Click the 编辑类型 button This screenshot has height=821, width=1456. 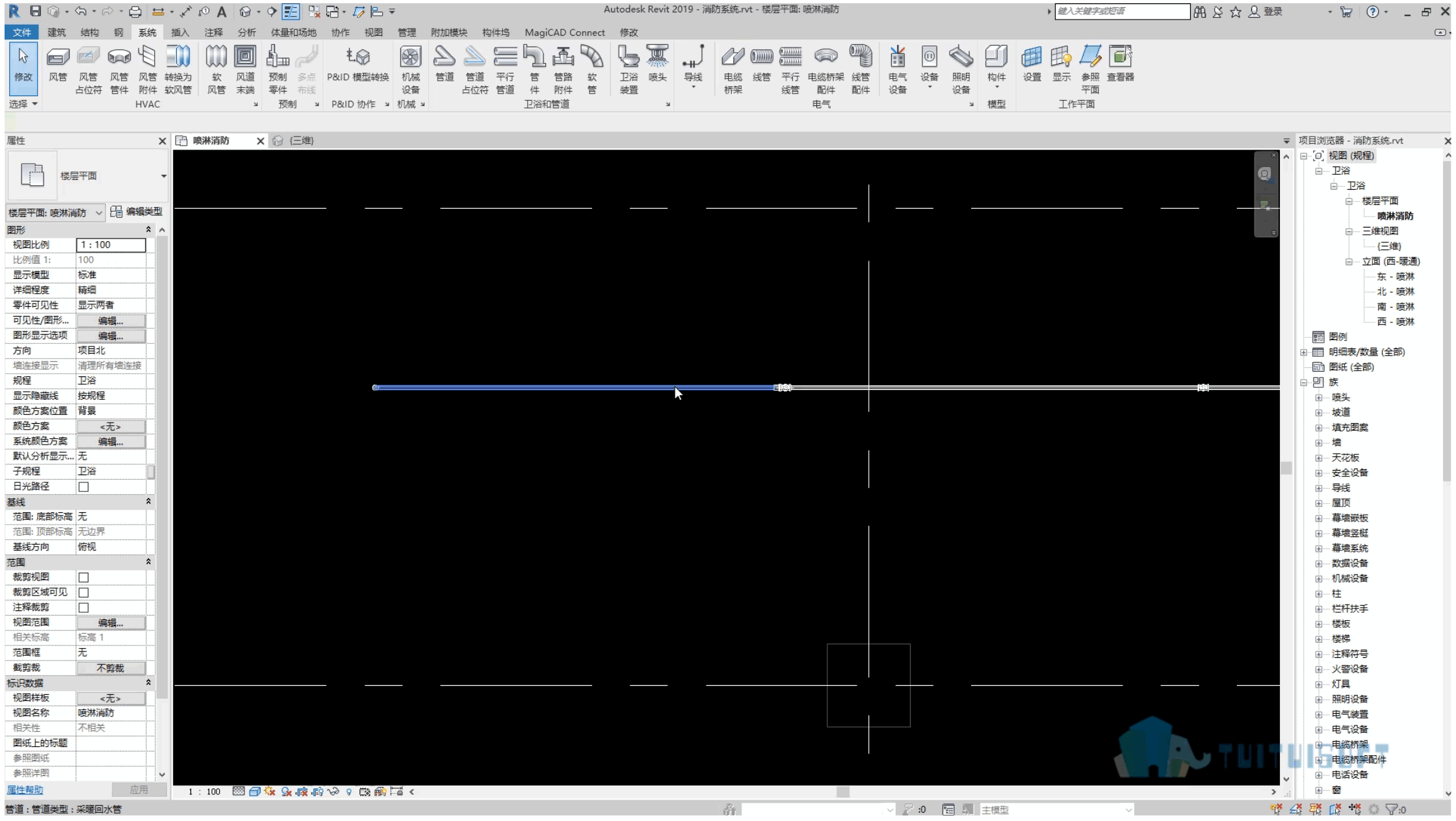point(136,212)
